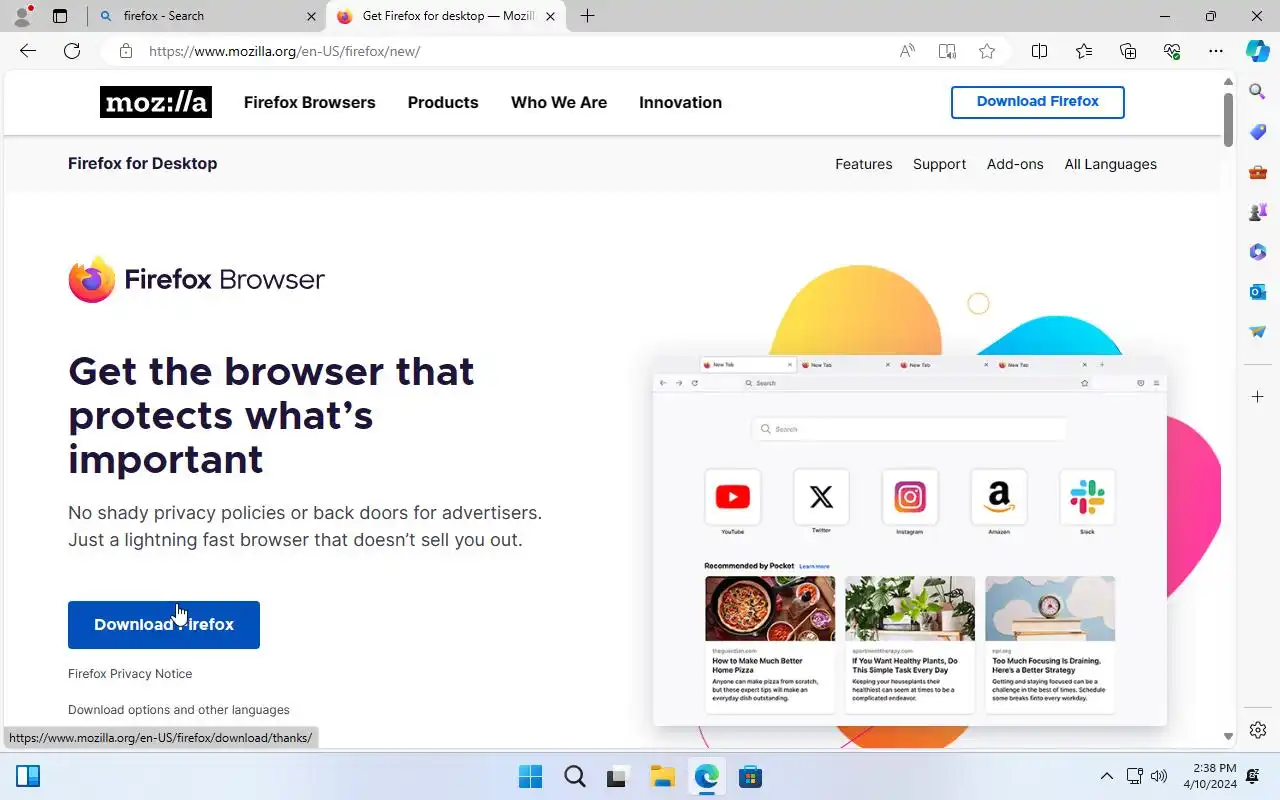This screenshot has width=1280, height=800.
Task: Open Products menu
Action: pos(443,102)
